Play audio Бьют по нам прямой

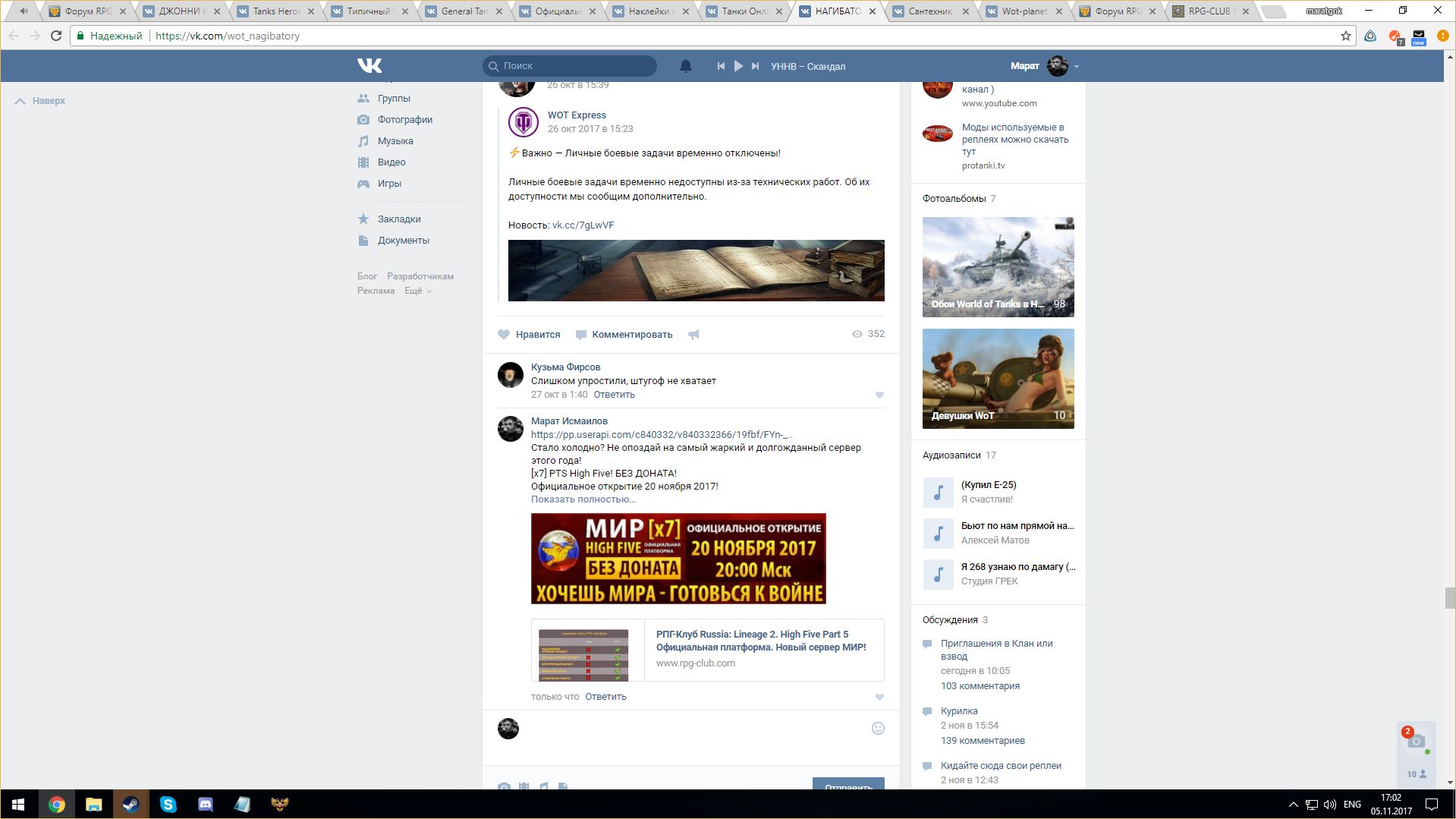938,534
